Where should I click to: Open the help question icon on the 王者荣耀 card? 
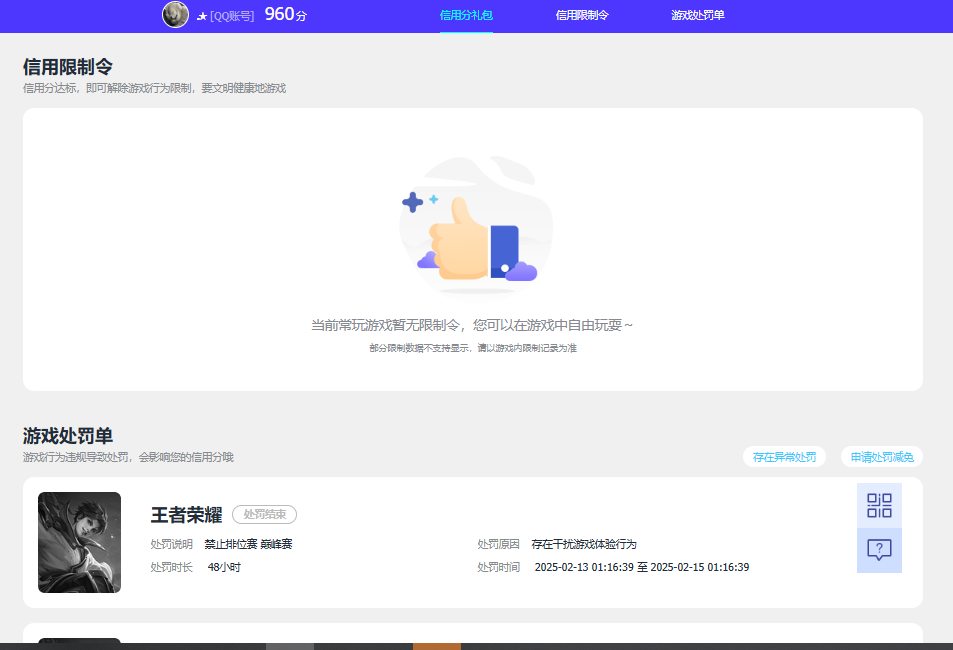879,550
